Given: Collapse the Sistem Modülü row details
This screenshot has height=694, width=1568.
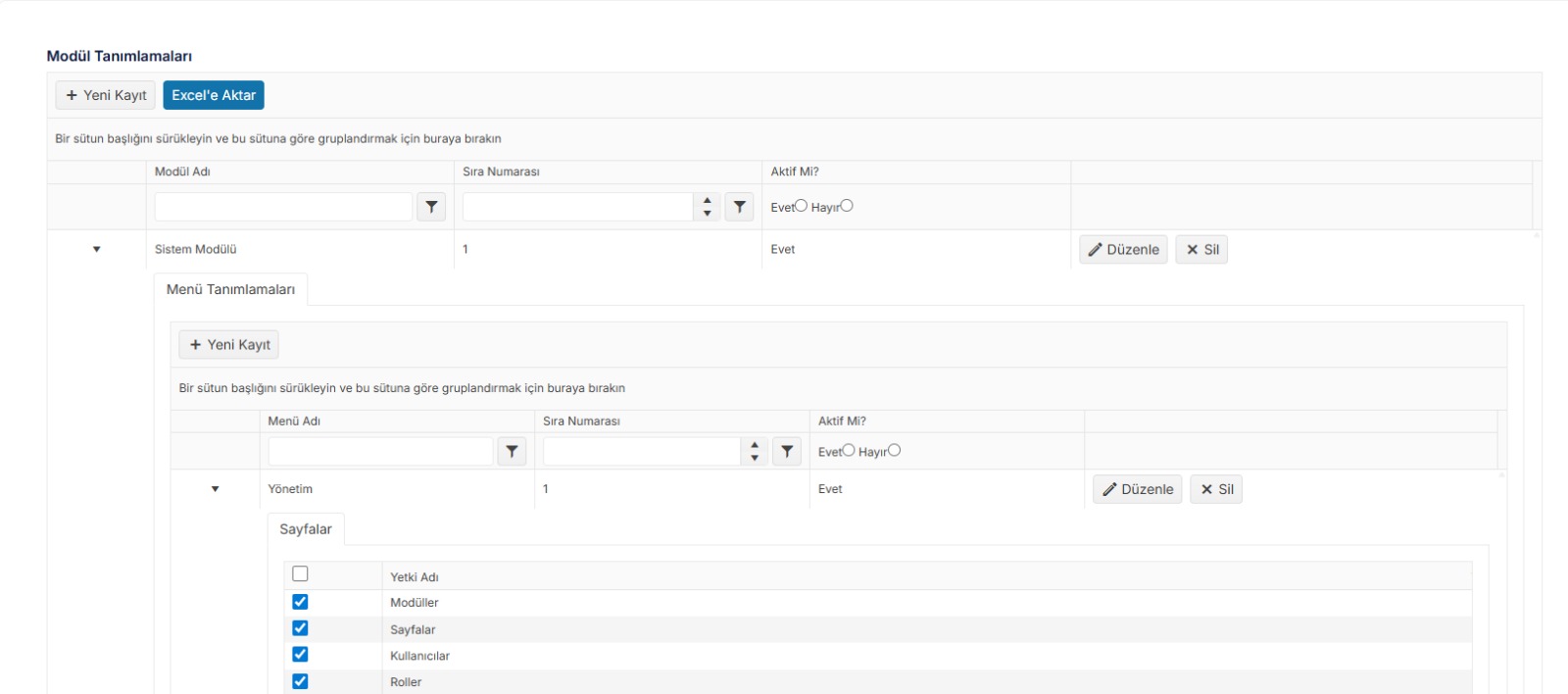Looking at the screenshot, I should (96, 250).
